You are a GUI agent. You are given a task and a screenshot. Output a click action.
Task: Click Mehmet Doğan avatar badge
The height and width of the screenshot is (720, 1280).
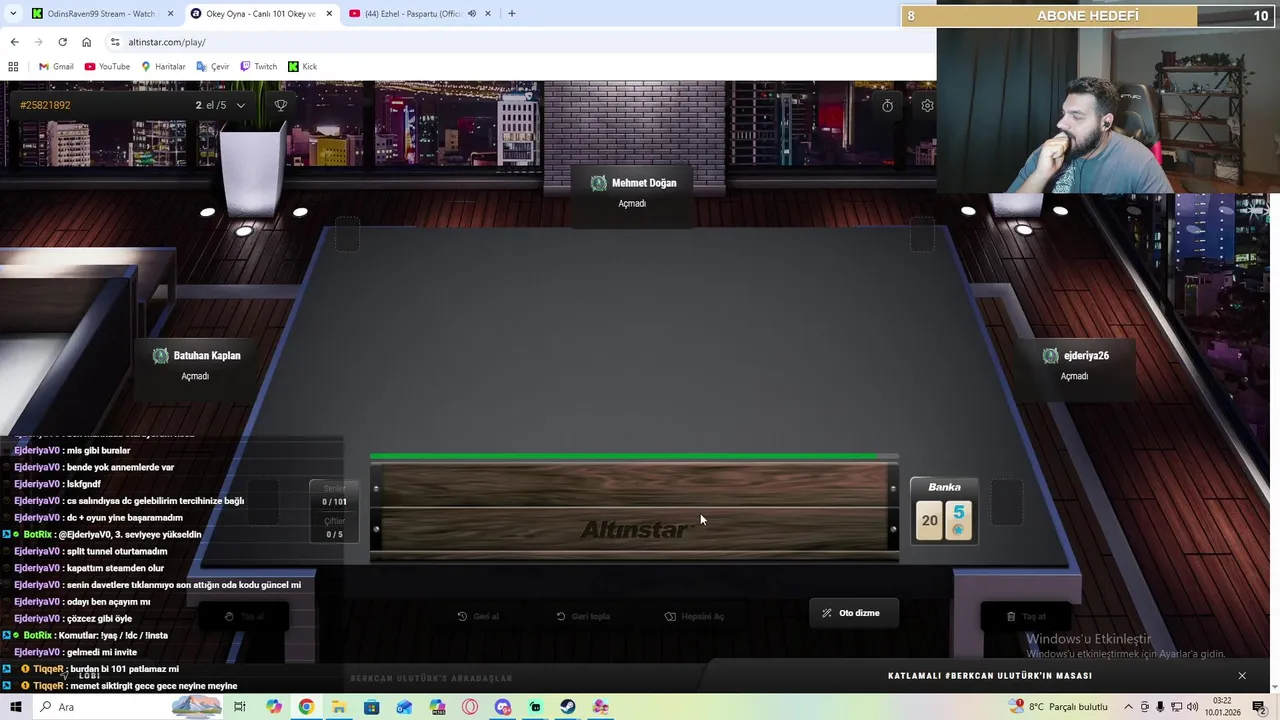[x=598, y=183]
